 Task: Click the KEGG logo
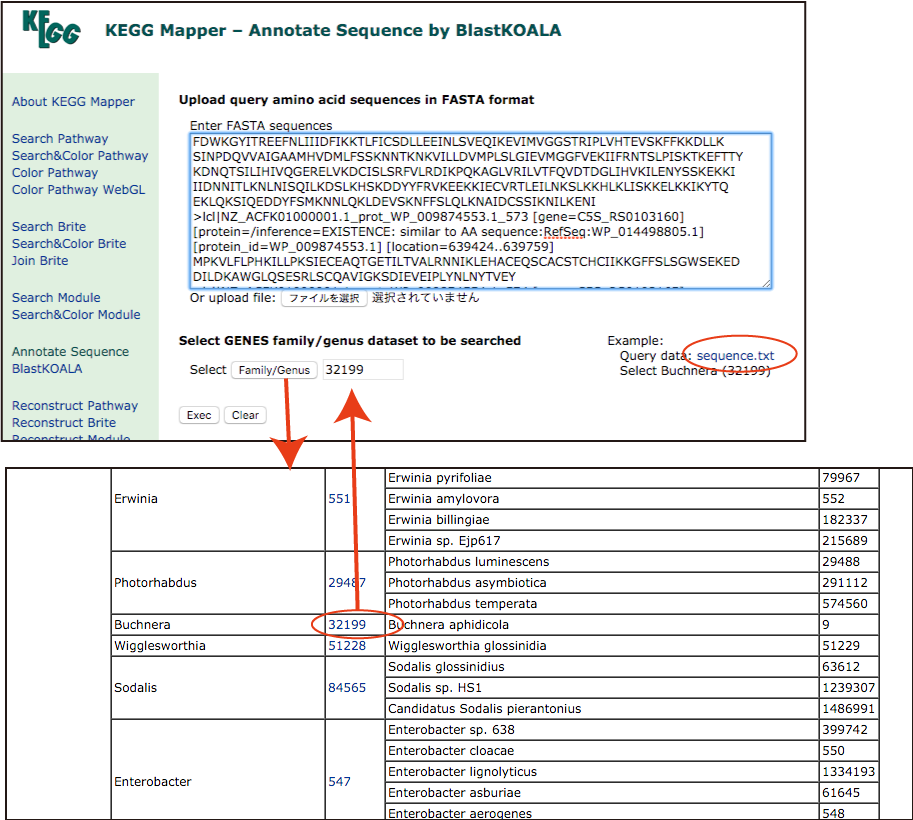coord(51,29)
